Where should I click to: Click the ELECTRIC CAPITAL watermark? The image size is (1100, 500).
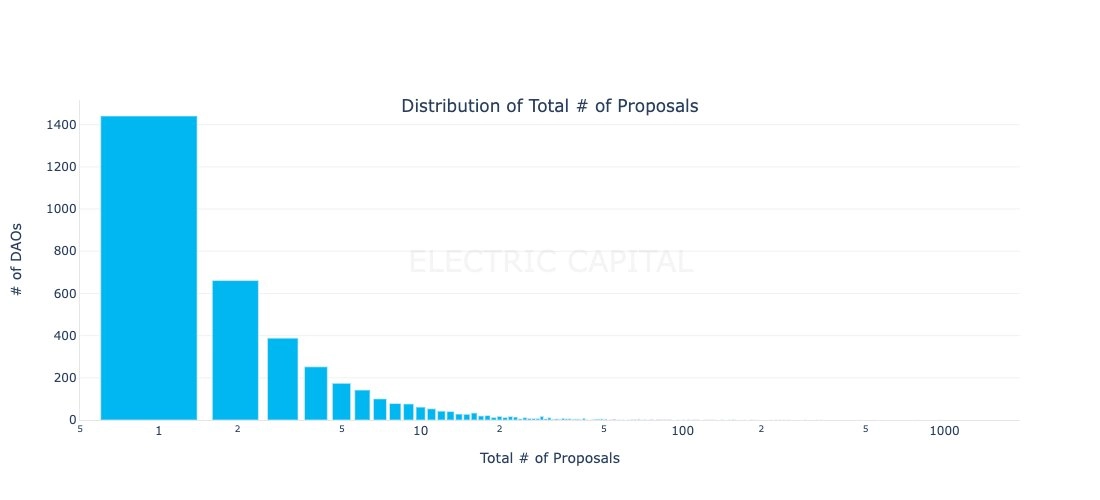[x=551, y=262]
